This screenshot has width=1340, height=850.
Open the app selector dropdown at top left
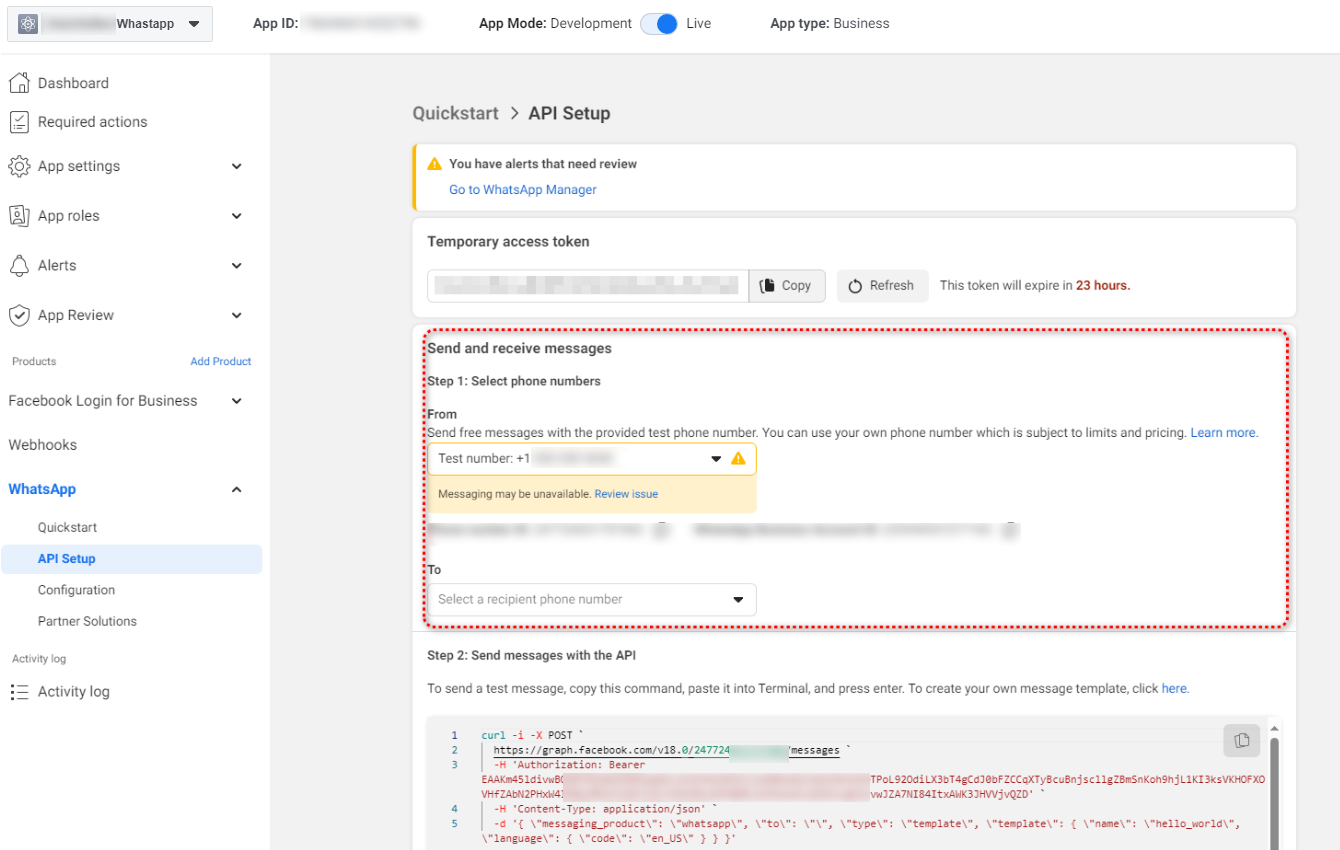pyautogui.click(x=110, y=24)
